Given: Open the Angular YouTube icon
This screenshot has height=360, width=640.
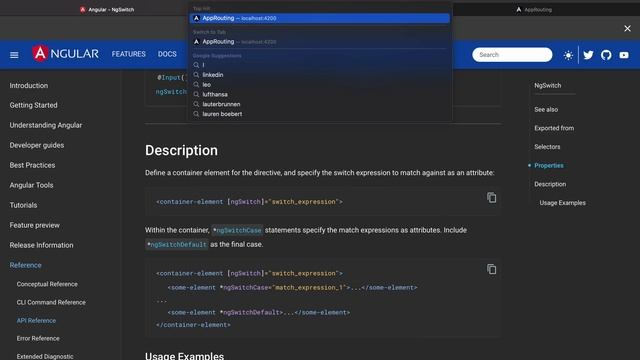Looking at the screenshot, I should tap(624, 55).
